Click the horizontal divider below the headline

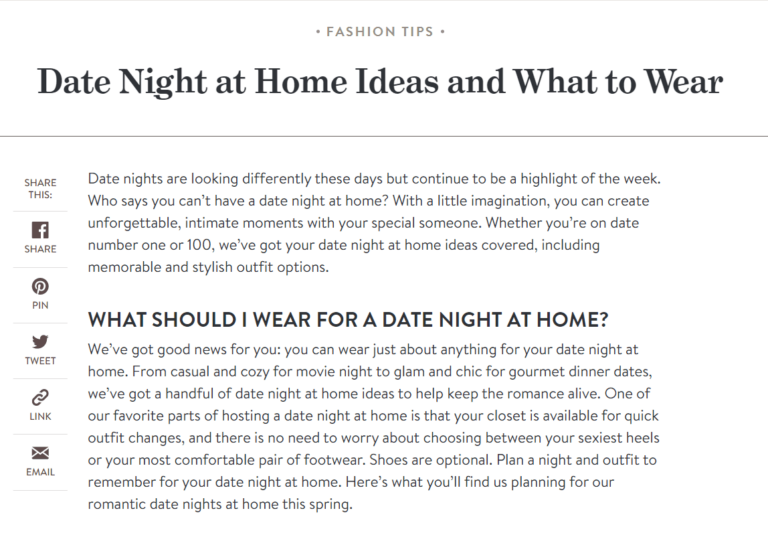(384, 135)
